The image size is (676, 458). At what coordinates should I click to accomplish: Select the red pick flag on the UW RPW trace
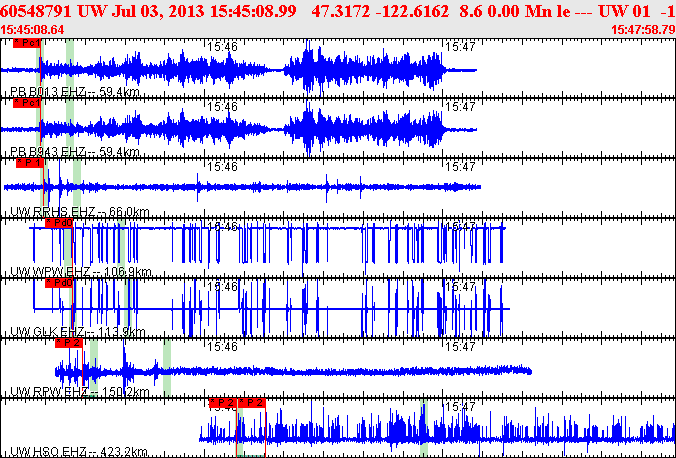tap(69, 342)
